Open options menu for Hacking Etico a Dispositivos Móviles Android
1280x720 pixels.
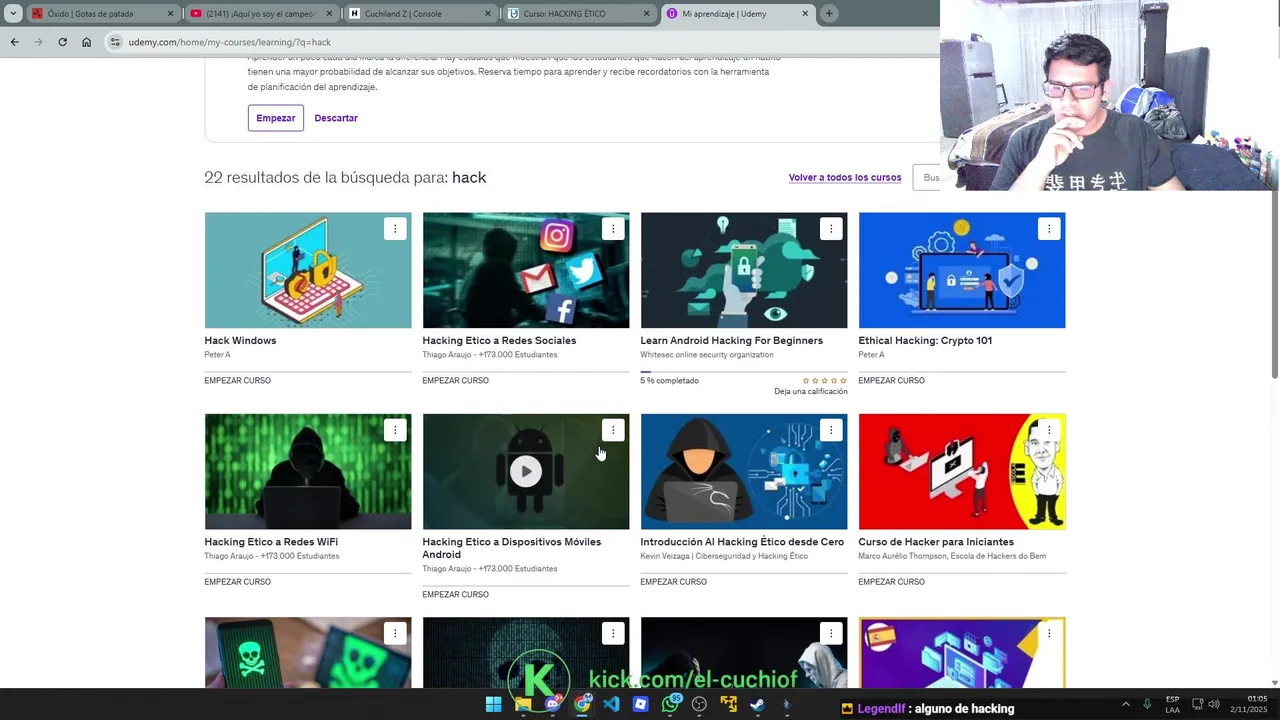pos(613,430)
